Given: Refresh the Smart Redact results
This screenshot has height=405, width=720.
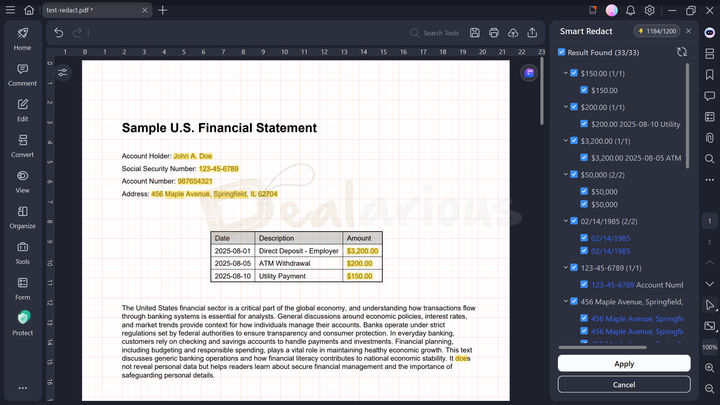Looking at the screenshot, I should 682,52.
